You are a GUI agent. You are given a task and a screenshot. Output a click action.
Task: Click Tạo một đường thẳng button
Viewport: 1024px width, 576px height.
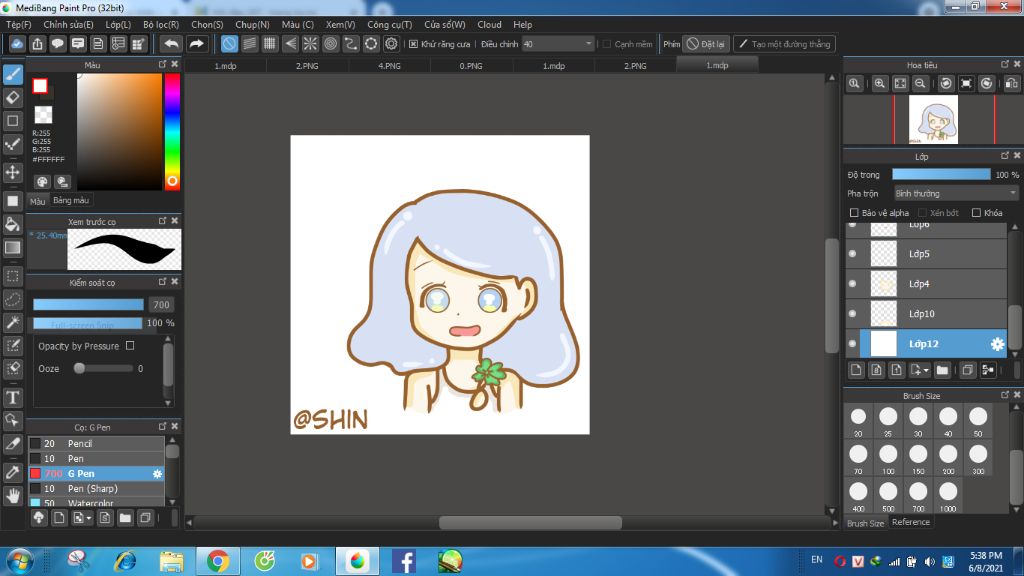tap(784, 44)
